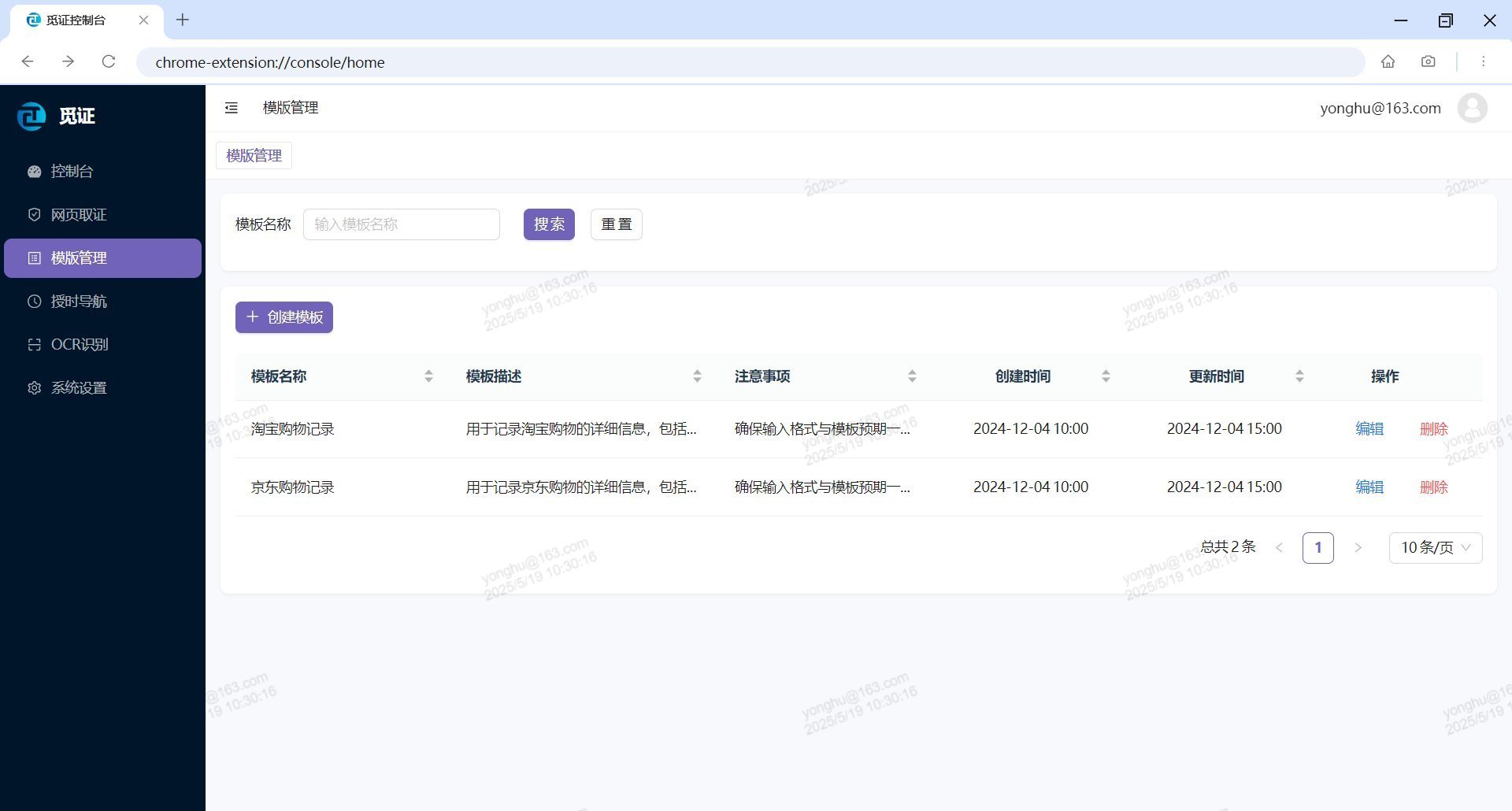Click the 搜索 search button

coord(549,224)
